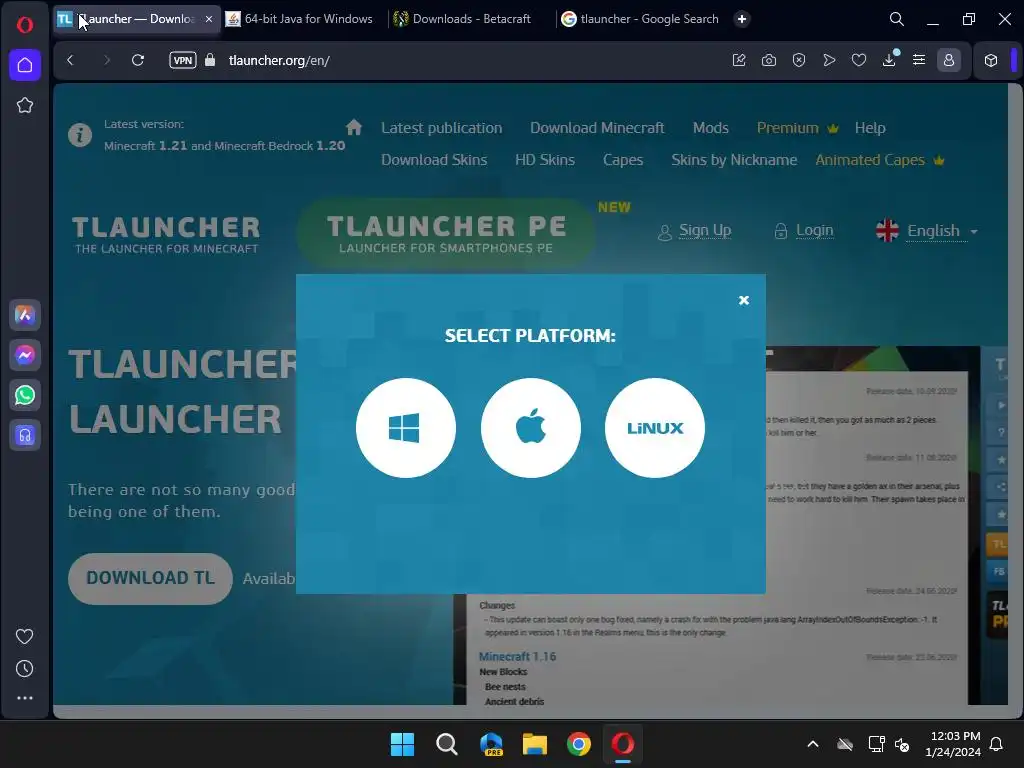Screen dimensions: 1024x768
Task: Open File Explorer from taskbar
Action: pos(535,744)
